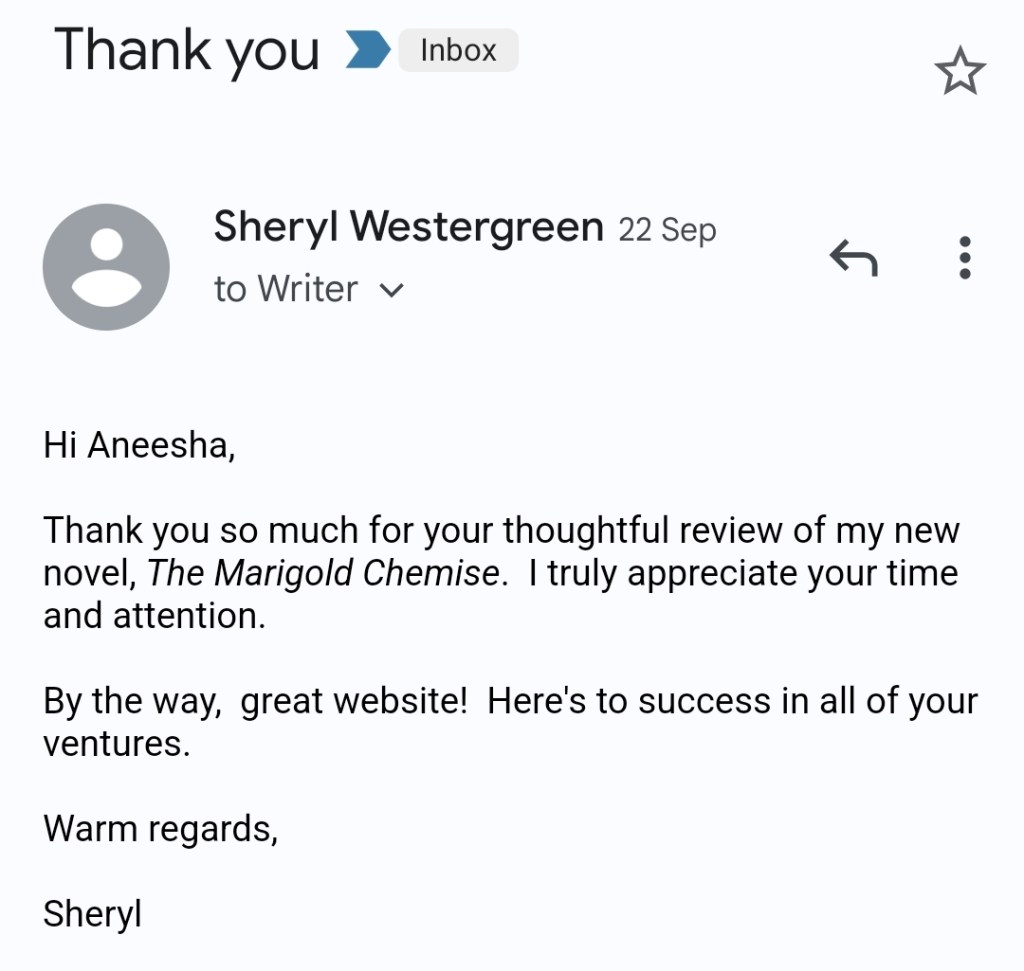Click the phrase "great website!"
The image size is (1024, 971).
pos(354,701)
